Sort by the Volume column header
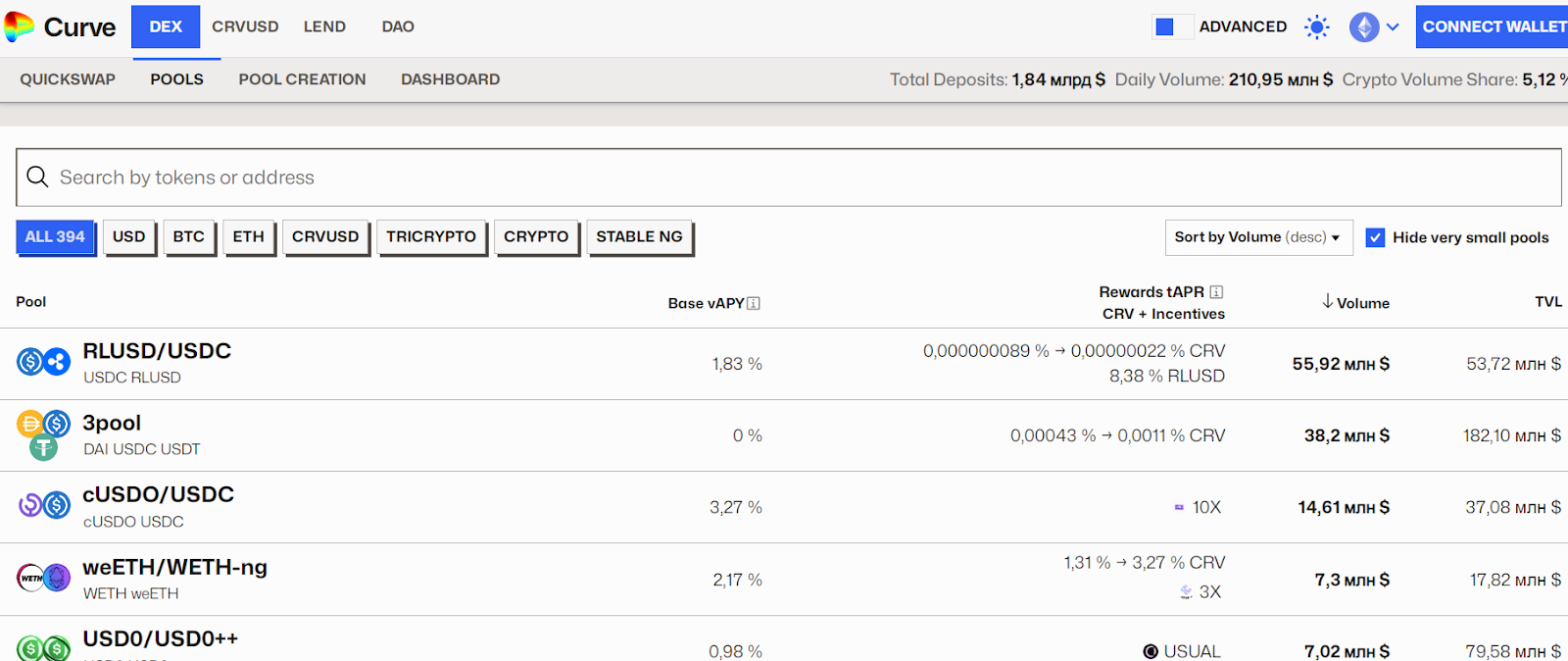Image resolution: width=1568 pixels, height=661 pixels. [1355, 303]
